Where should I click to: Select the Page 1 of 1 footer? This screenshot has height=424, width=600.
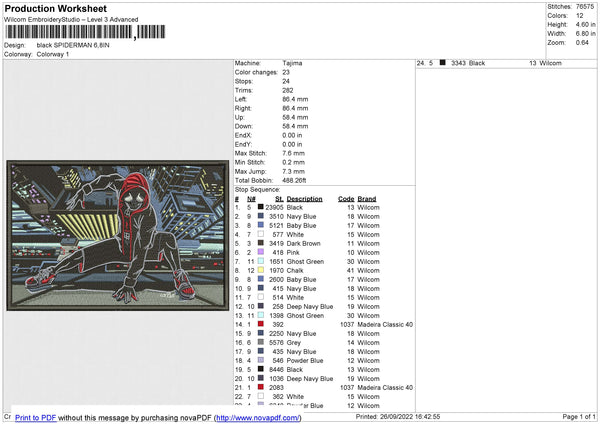tap(579, 417)
